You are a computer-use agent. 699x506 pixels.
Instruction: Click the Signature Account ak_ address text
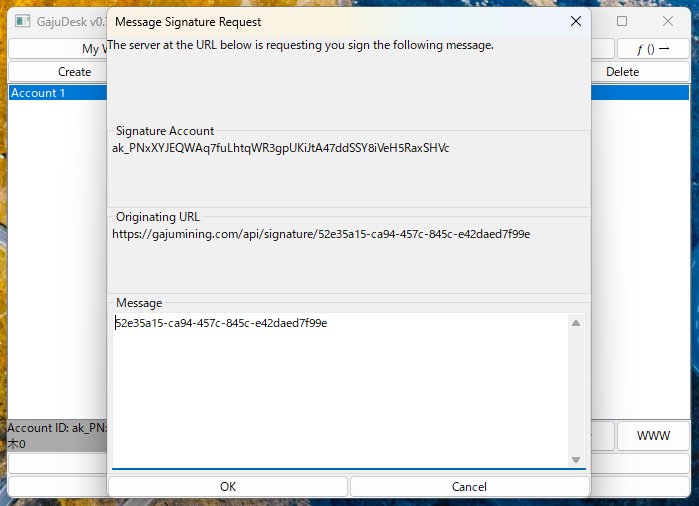[281, 148]
